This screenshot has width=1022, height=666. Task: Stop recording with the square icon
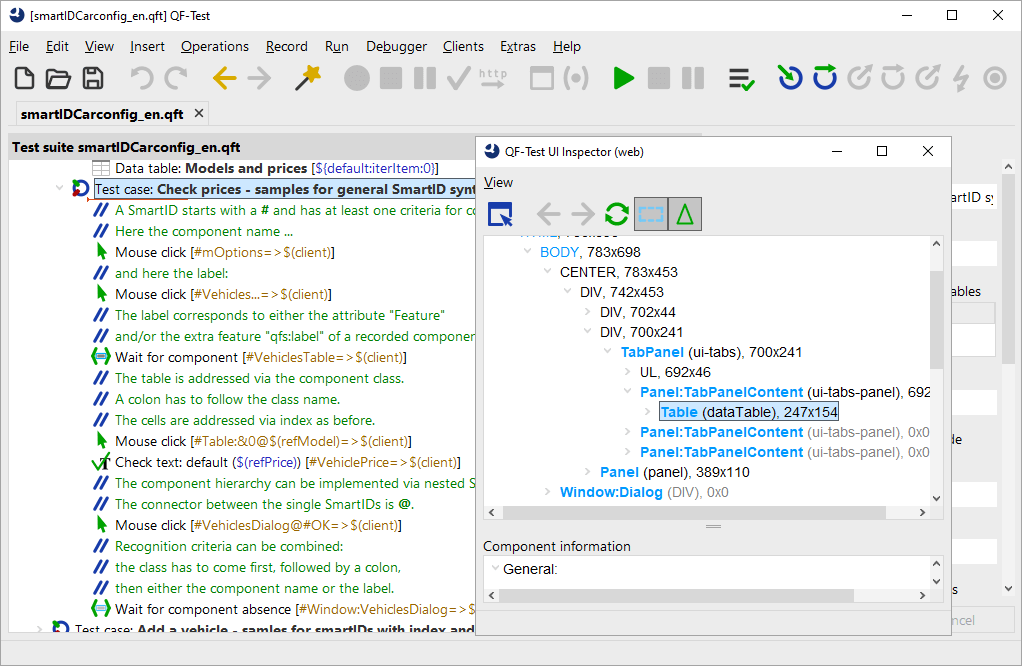tap(390, 78)
